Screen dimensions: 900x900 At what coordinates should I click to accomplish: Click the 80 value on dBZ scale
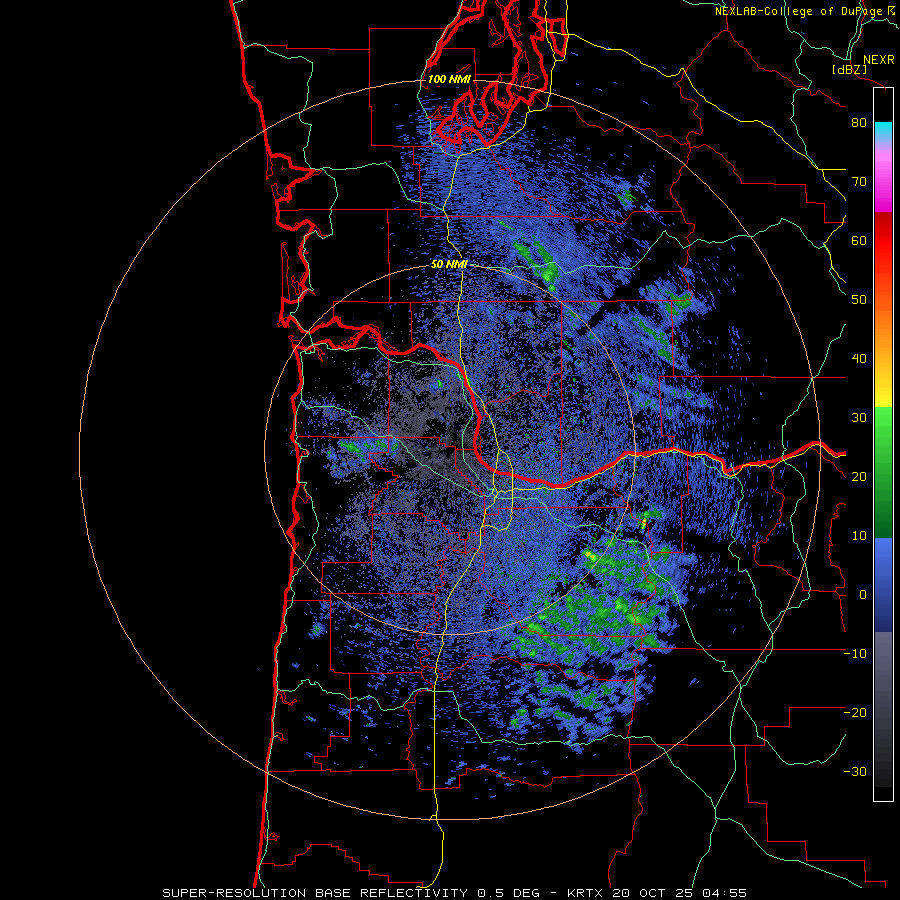859,123
